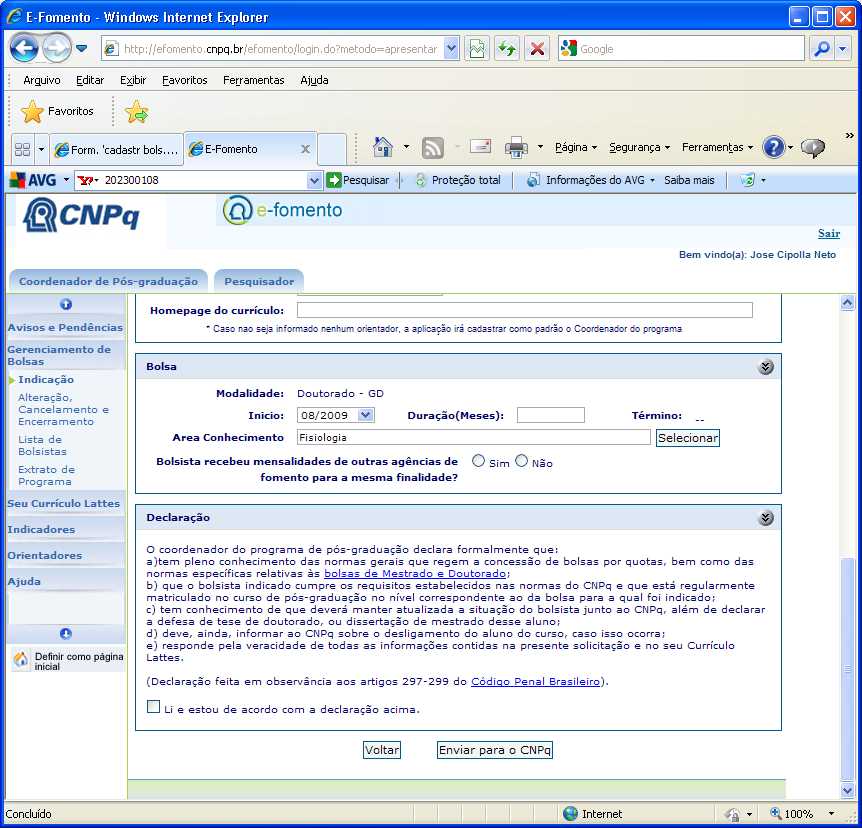Click the blue help question mark icon

click(773, 147)
